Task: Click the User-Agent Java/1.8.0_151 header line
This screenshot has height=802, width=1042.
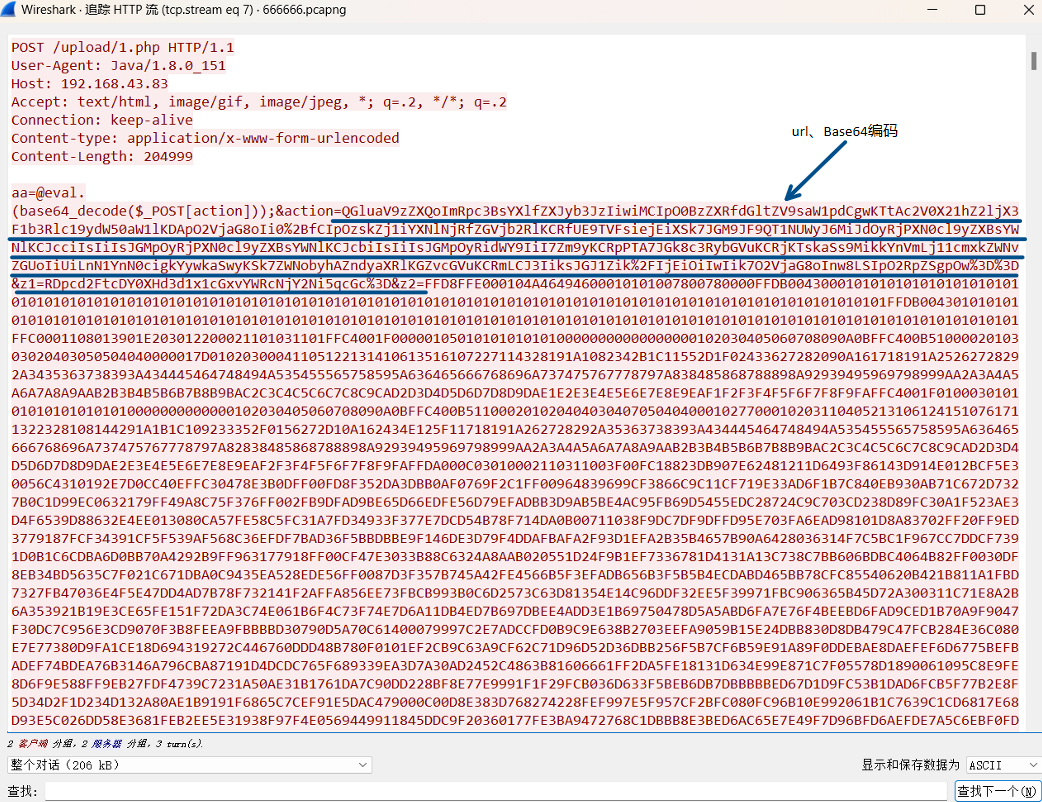Action: (x=118, y=65)
